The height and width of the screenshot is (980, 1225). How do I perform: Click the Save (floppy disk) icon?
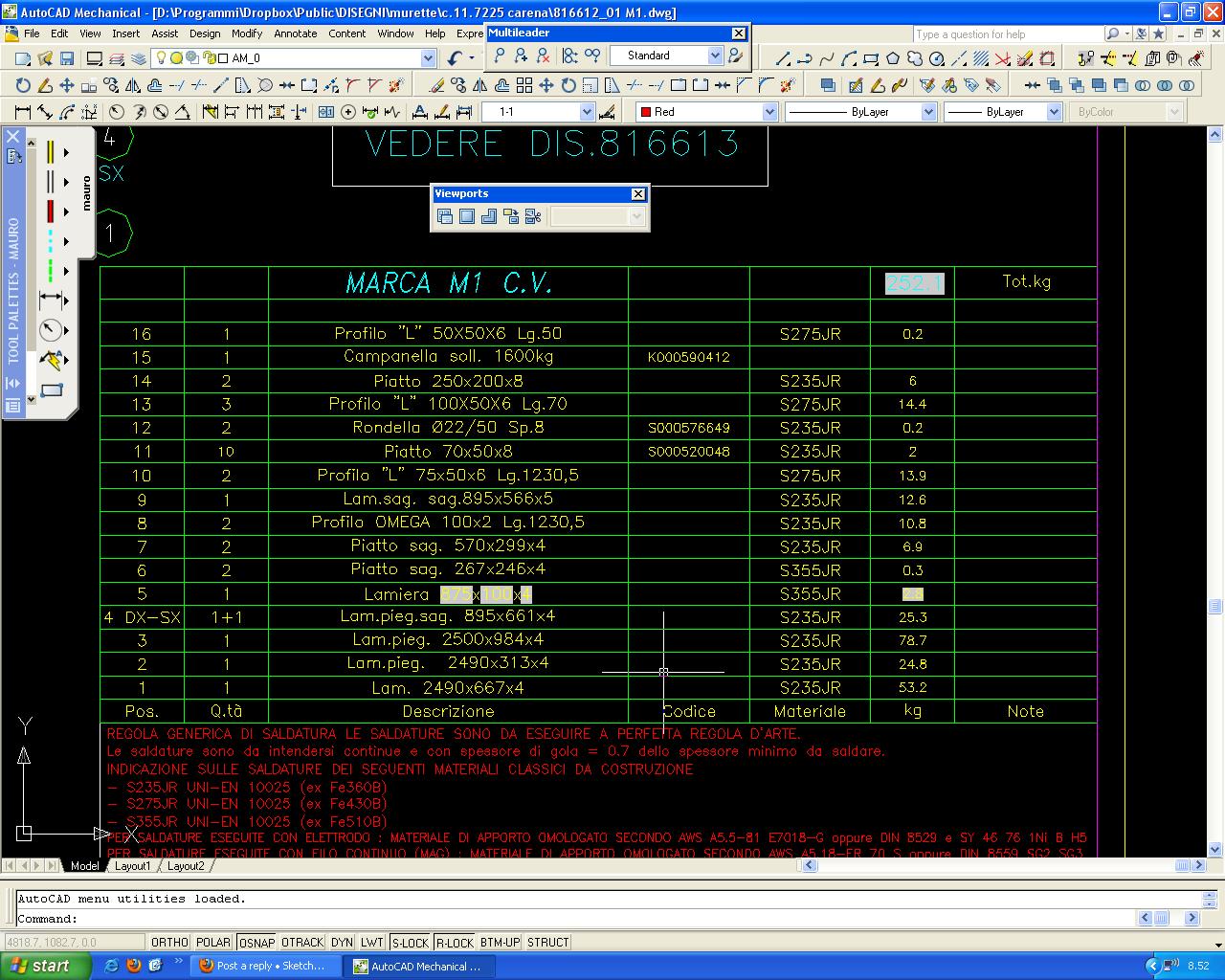click(66, 58)
